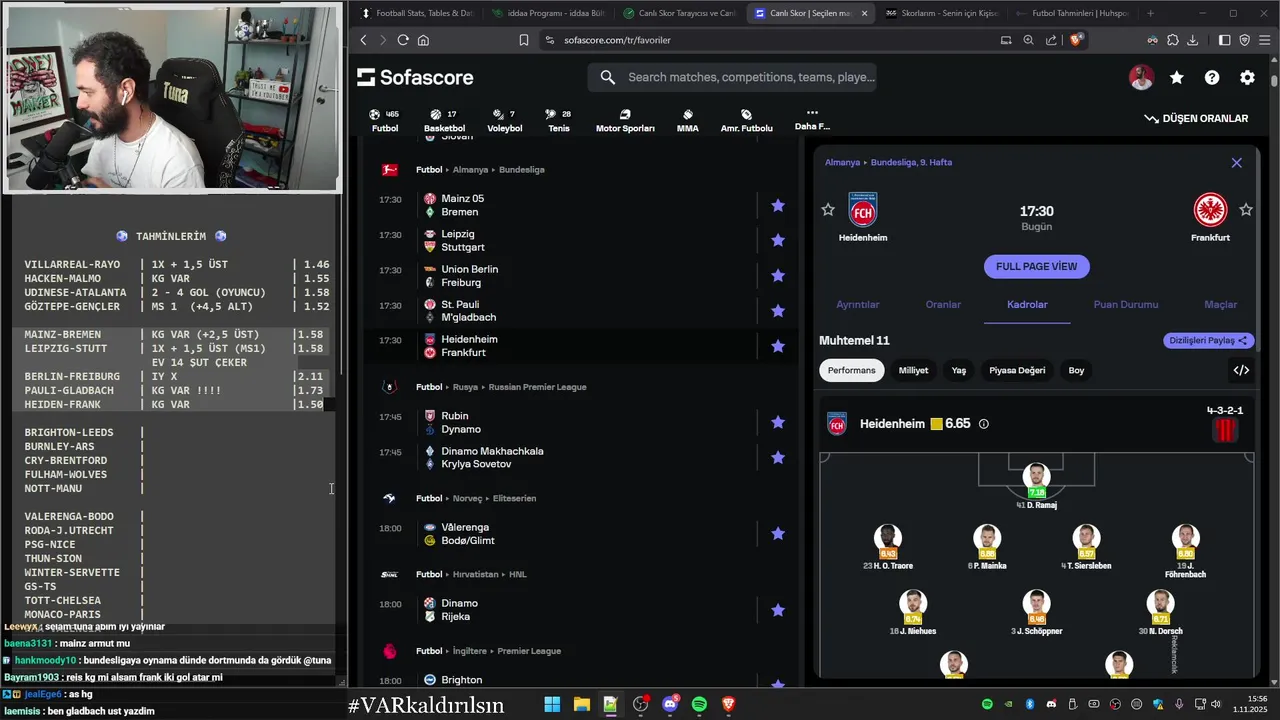Unfavorite the Union Berlin vs Freiburg match

click(778, 275)
